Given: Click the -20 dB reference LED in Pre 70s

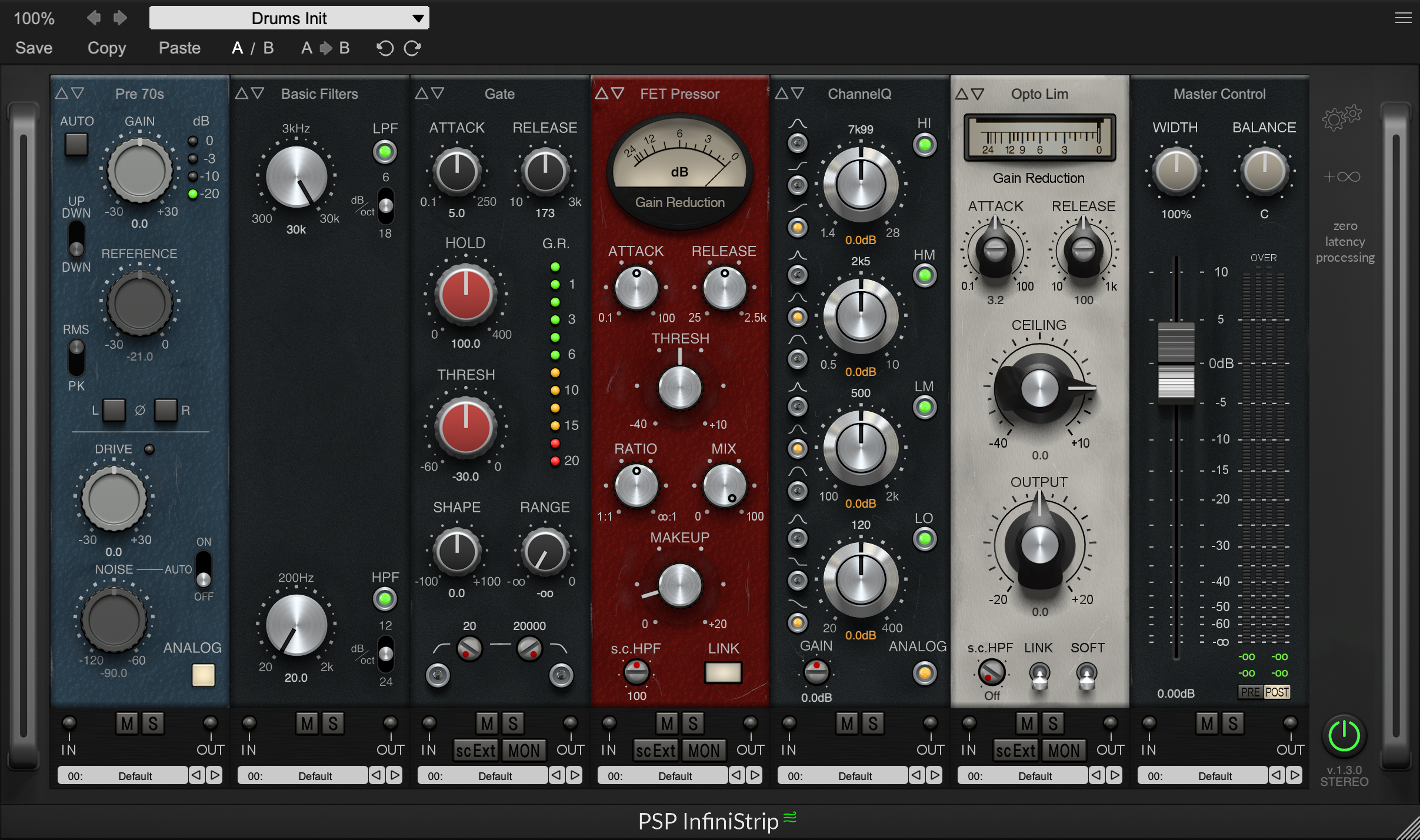Looking at the screenshot, I should pyautogui.click(x=192, y=194).
